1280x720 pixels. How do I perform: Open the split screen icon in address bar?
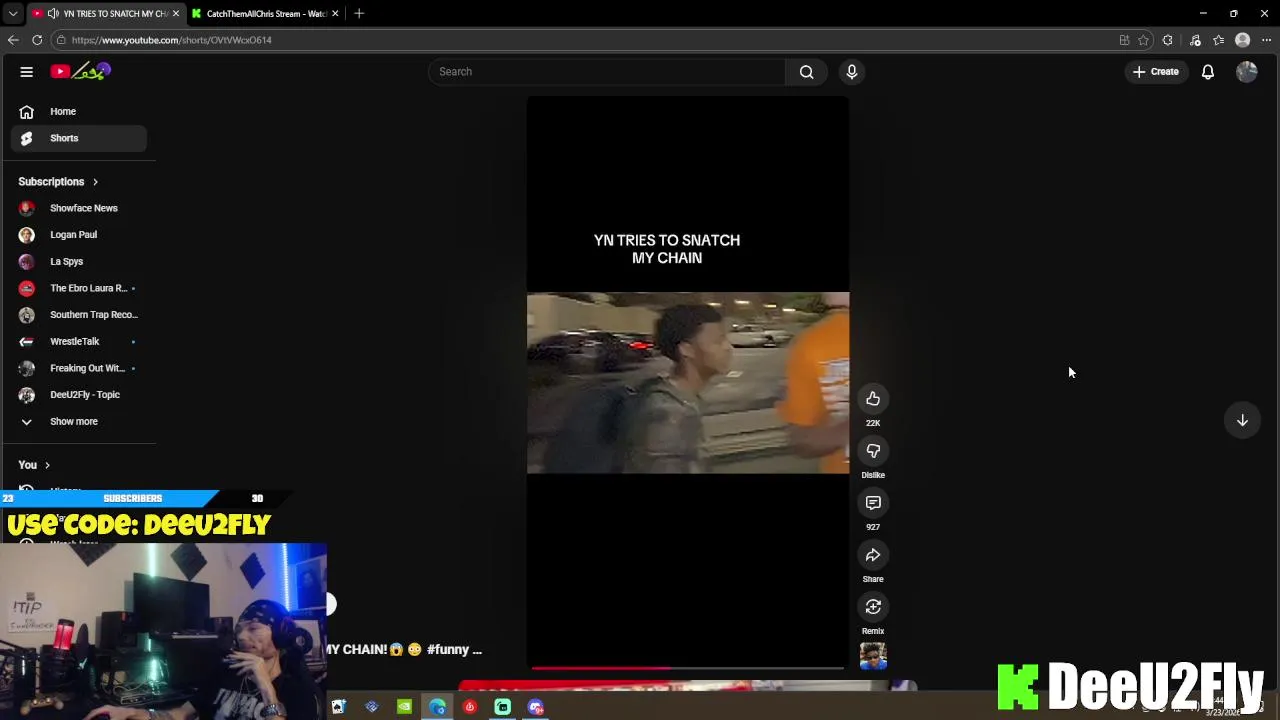1124,40
